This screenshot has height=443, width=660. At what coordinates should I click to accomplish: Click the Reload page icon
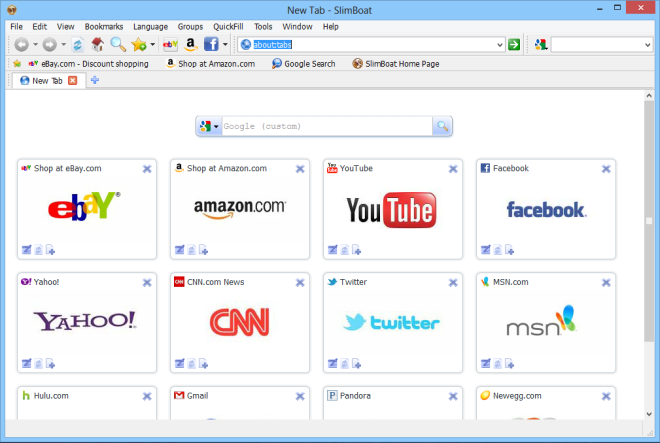coord(77,45)
